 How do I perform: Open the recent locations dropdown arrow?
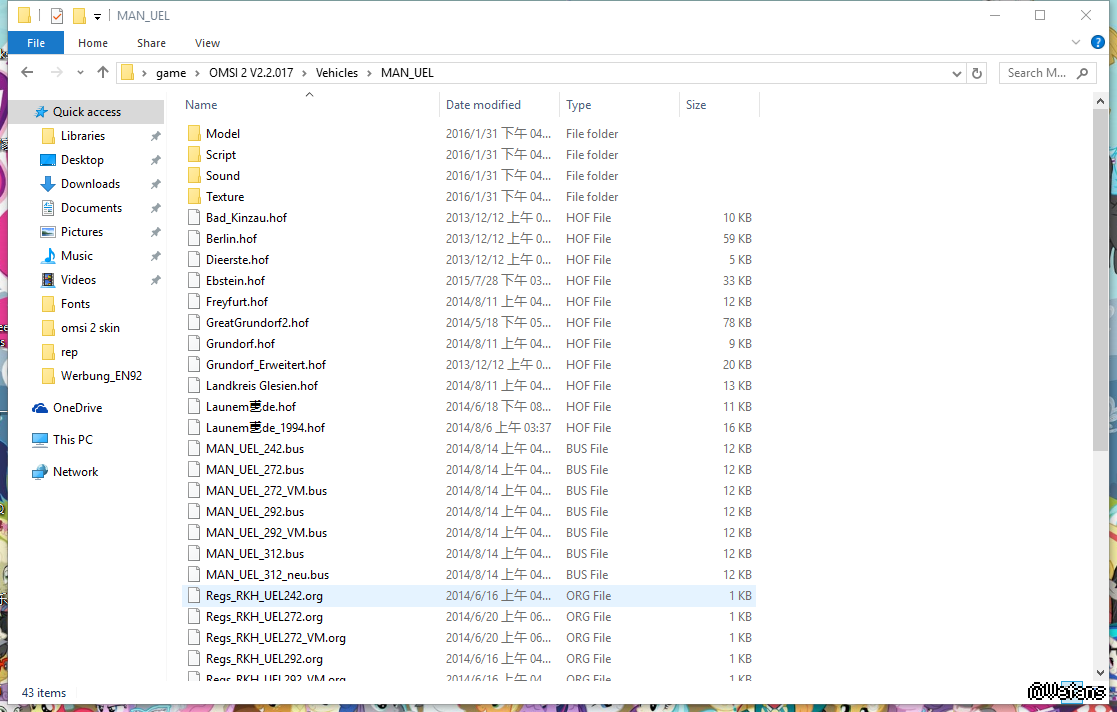[80, 73]
